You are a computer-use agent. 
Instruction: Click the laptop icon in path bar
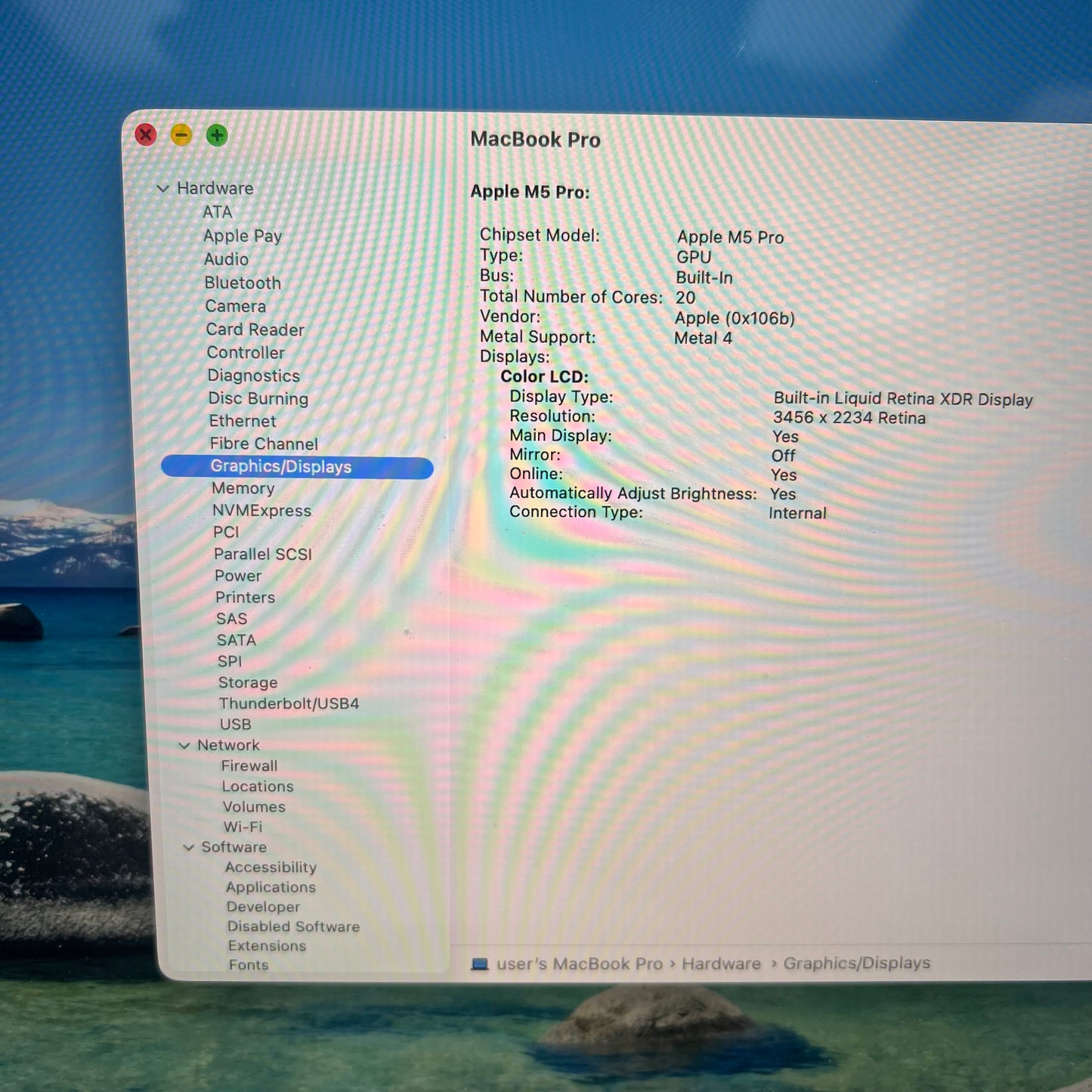480,964
